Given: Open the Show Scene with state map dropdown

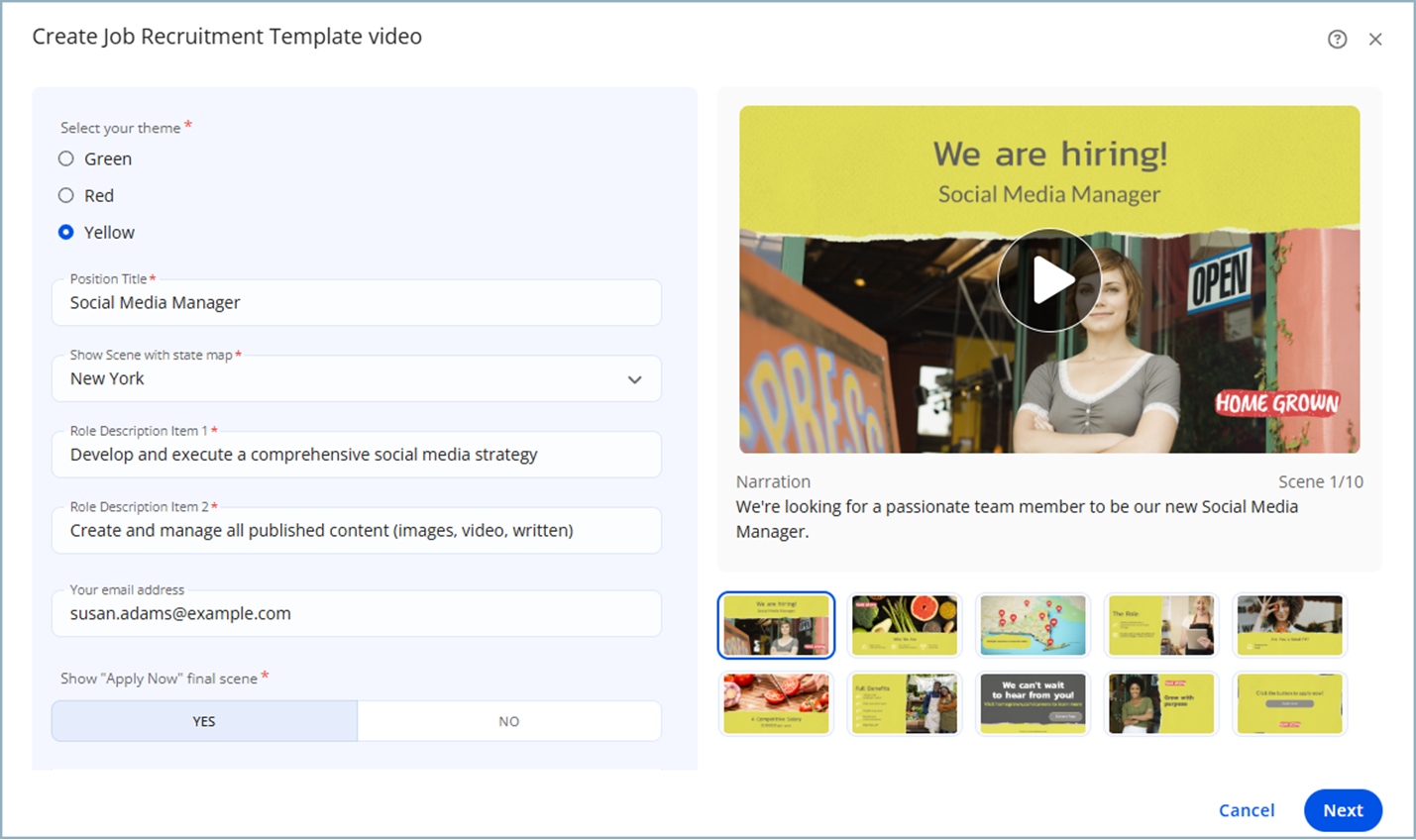Looking at the screenshot, I should [x=634, y=378].
